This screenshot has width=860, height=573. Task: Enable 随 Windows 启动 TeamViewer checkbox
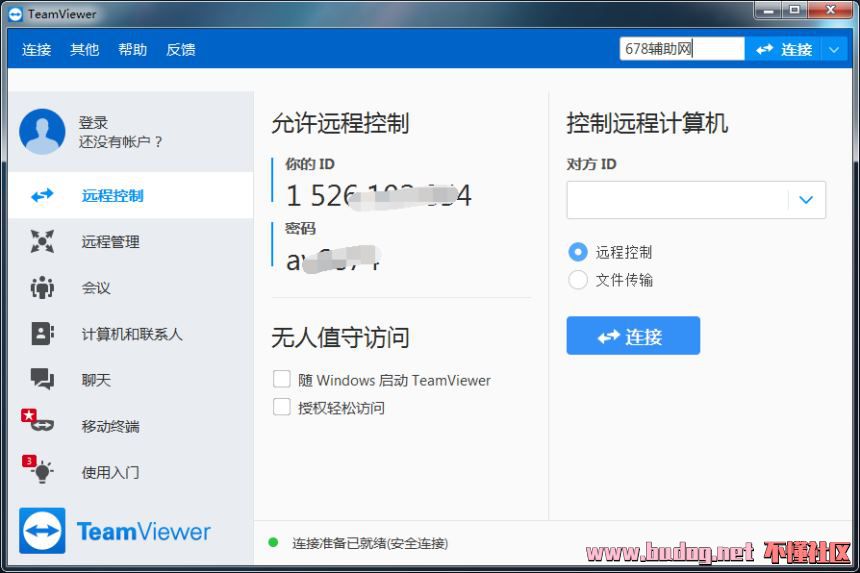[x=281, y=379]
